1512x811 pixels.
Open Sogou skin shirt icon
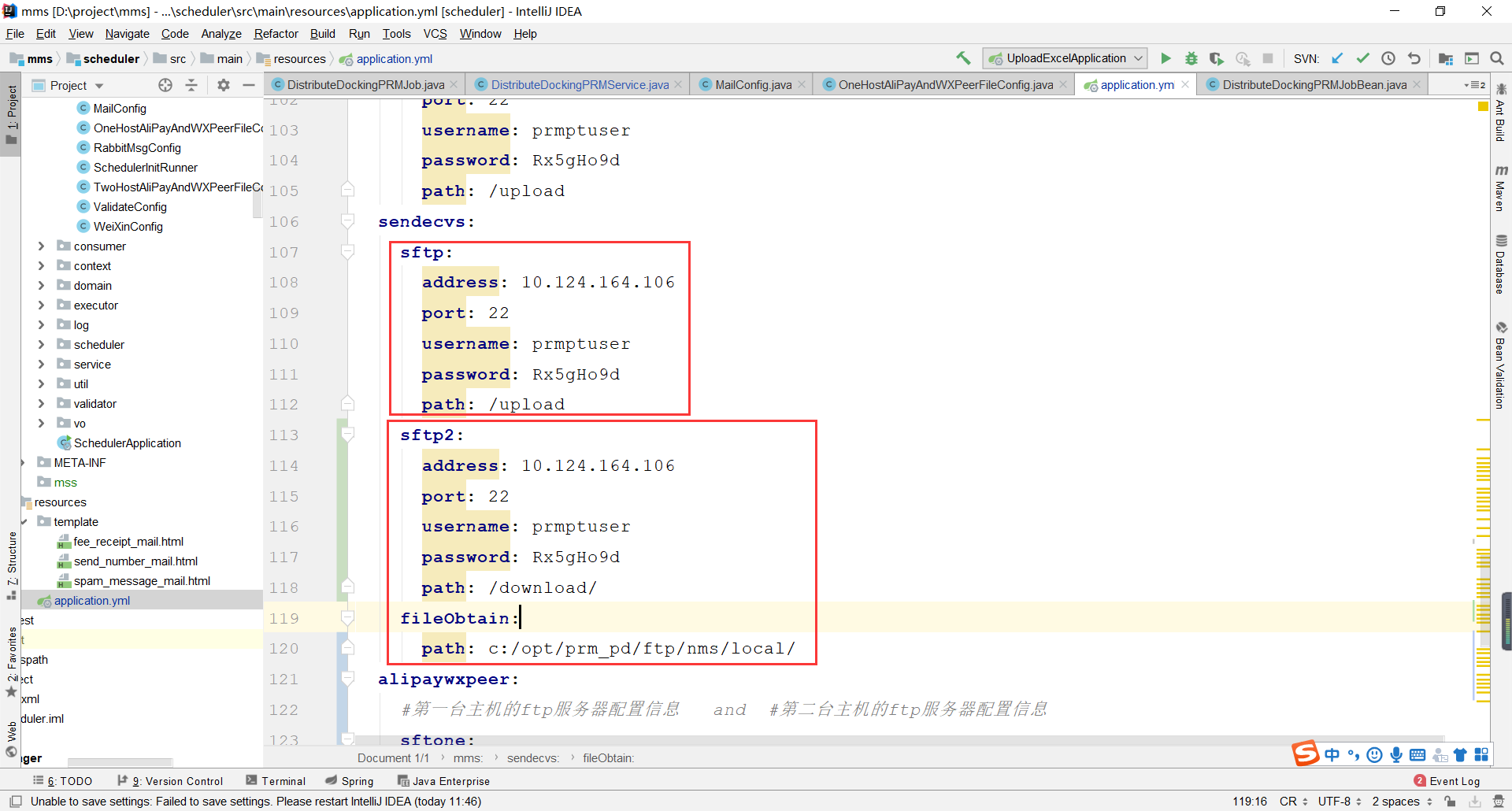(1460, 755)
